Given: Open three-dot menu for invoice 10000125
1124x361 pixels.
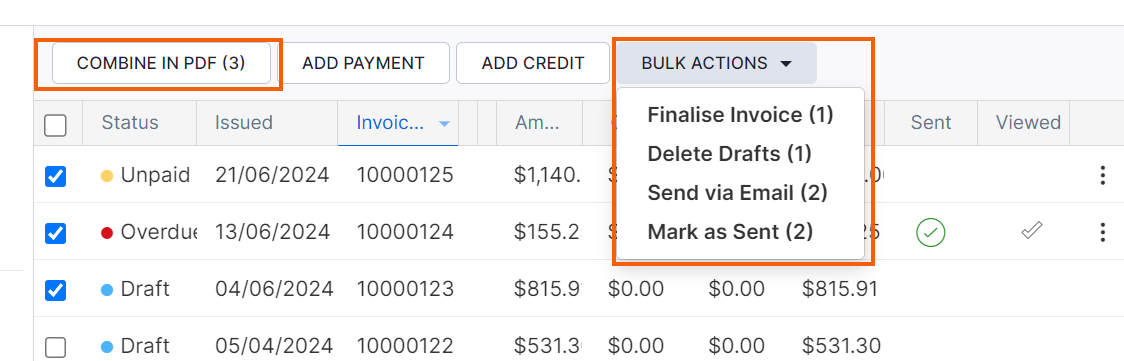Looking at the screenshot, I should tap(1102, 175).
